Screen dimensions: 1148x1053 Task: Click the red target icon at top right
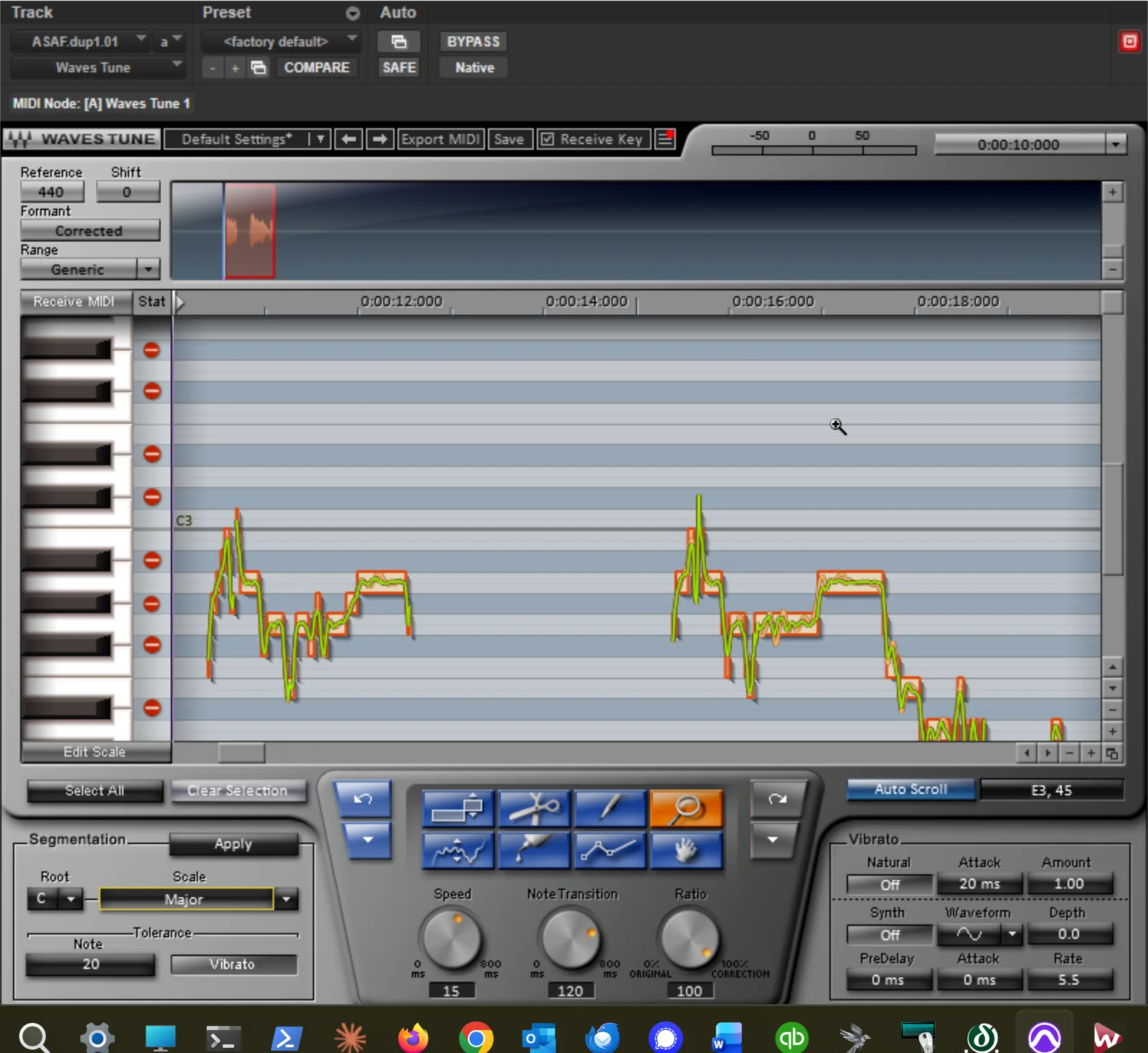click(x=1129, y=42)
